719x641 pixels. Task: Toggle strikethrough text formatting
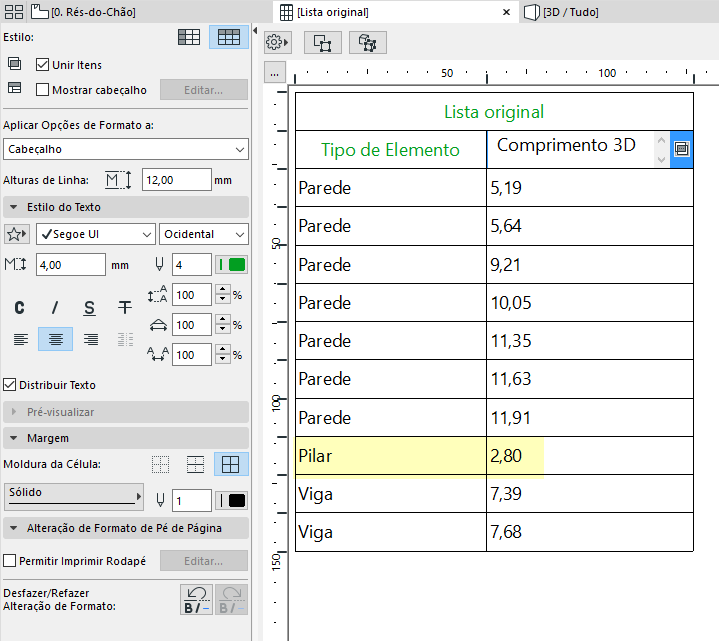pos(125,308)
